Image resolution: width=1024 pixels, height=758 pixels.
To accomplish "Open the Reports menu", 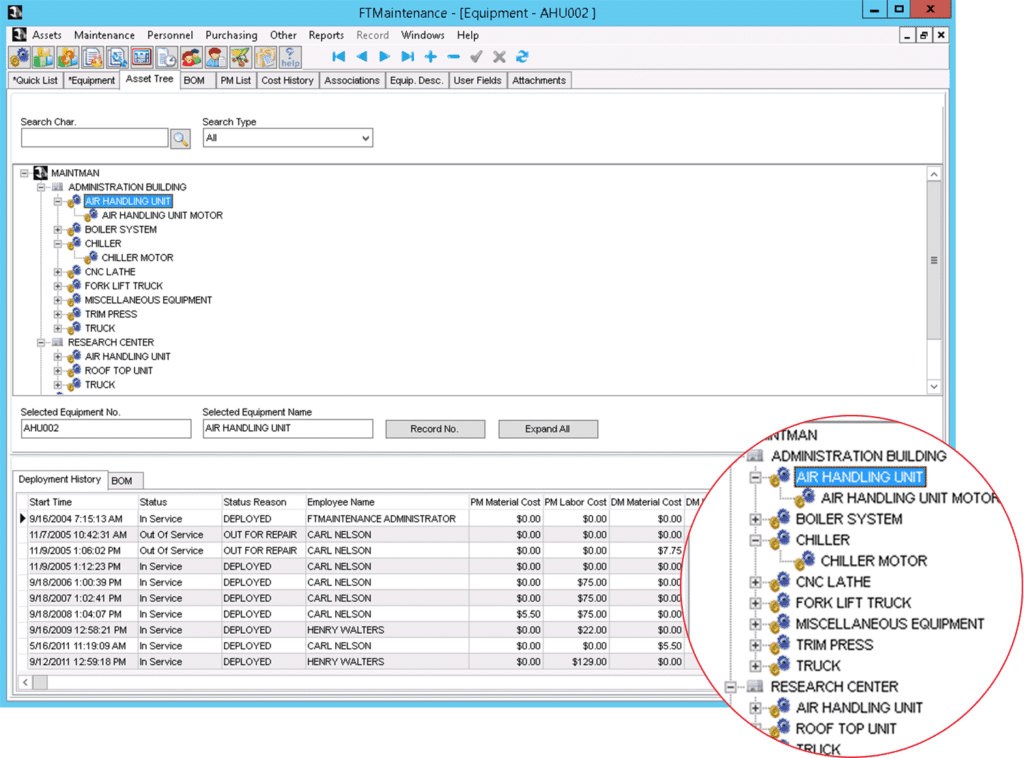I will [x=326, y=35].
